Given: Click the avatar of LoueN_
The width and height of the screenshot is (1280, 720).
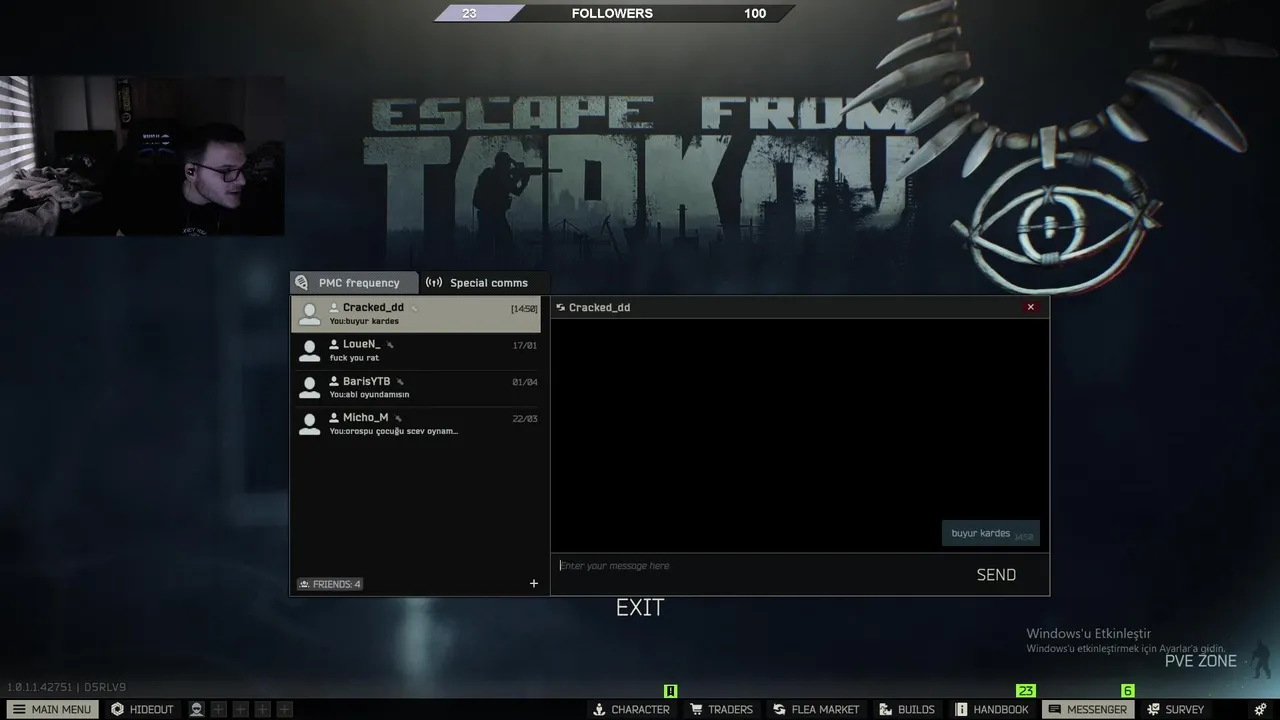Looking at the screenshot, I should coord(310,351).
